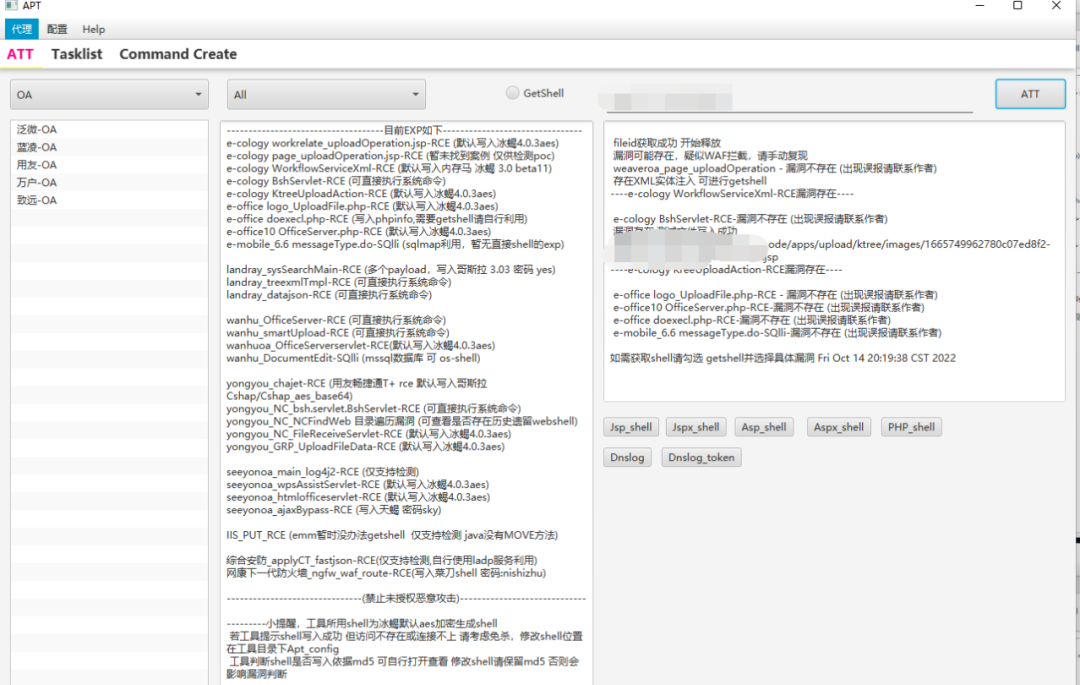
Task: Open the 代理 menu
Action: (x=21, y=29)
